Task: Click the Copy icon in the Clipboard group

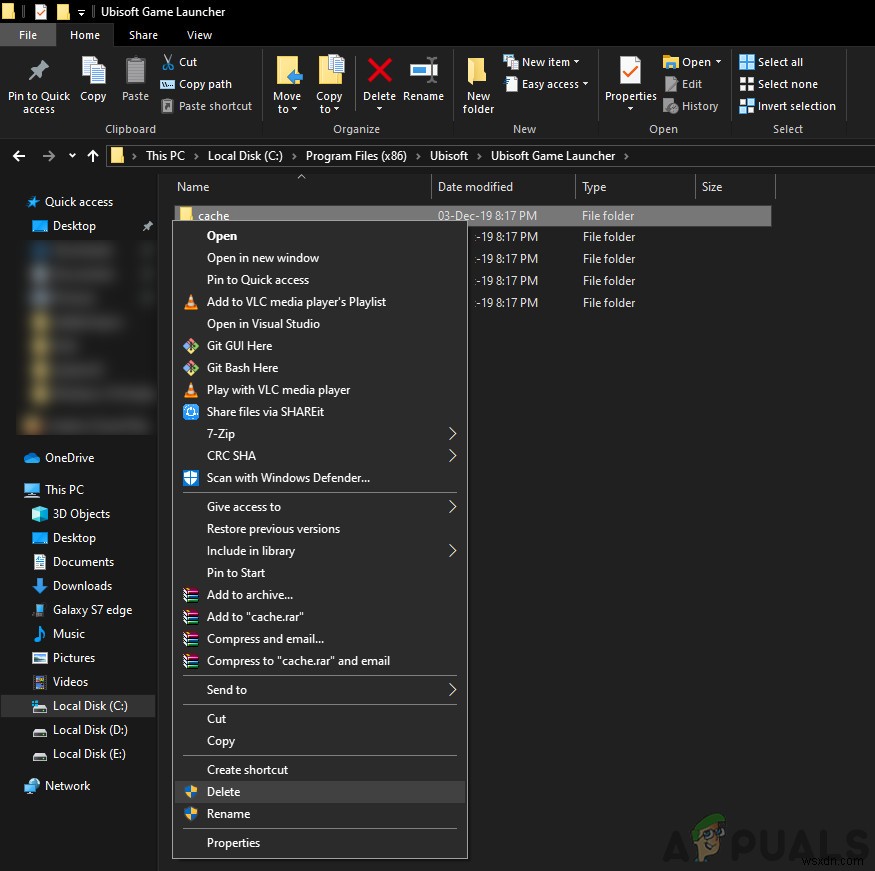Action: click(x=93, y=80)
